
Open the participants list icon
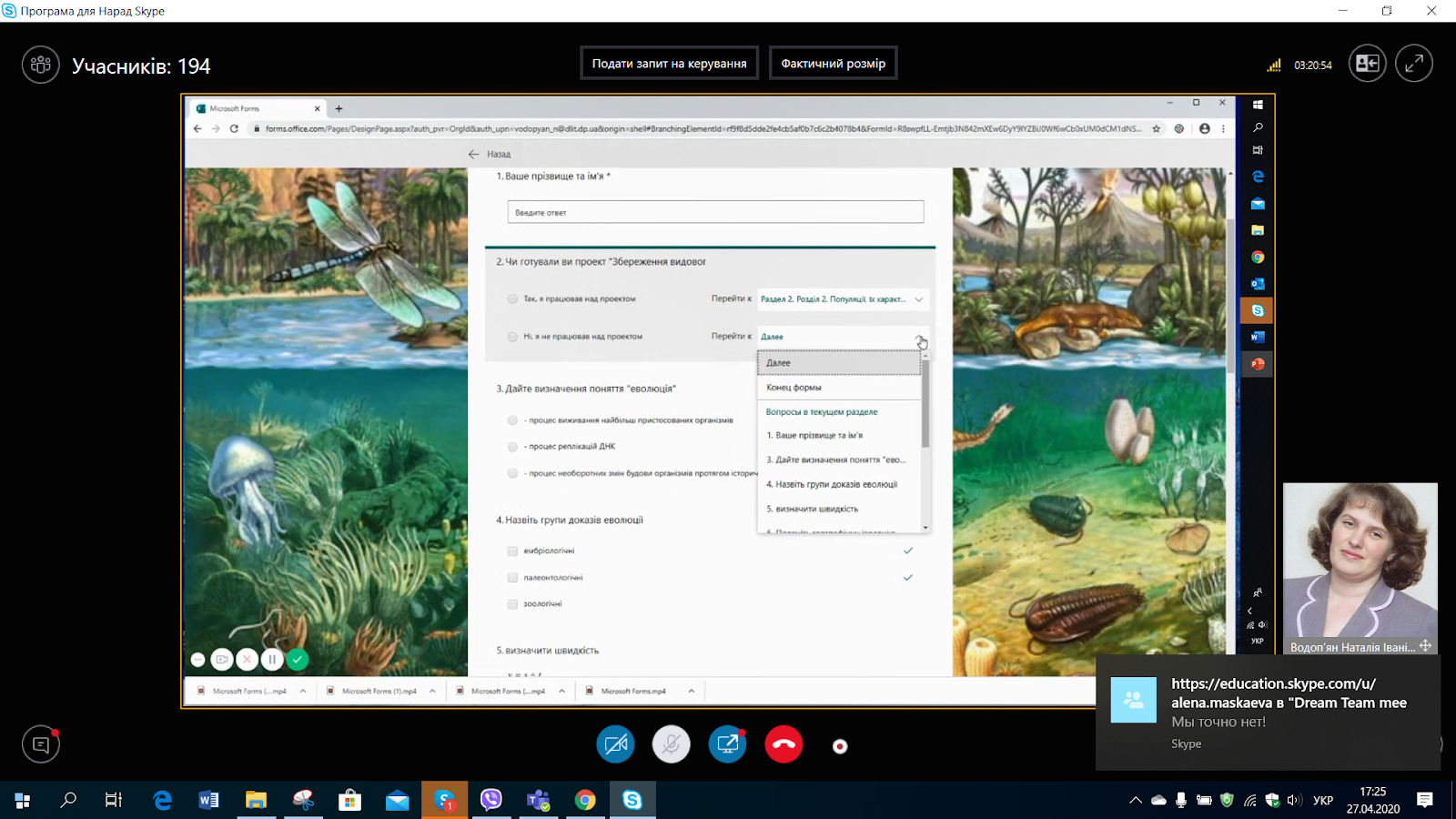point(41,65)
